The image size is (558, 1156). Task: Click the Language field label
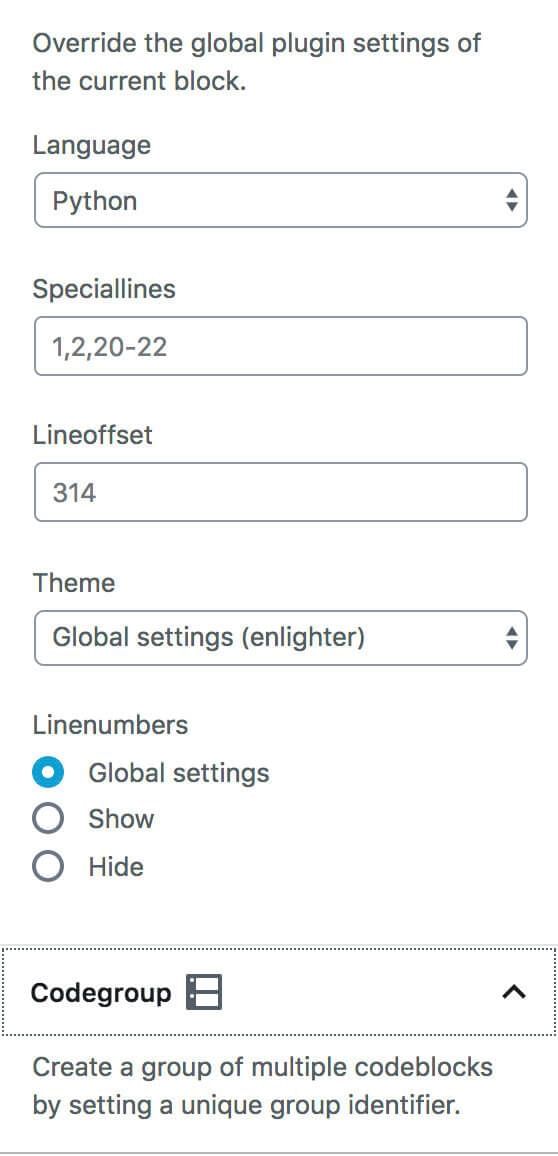click(x=91, y=145)
